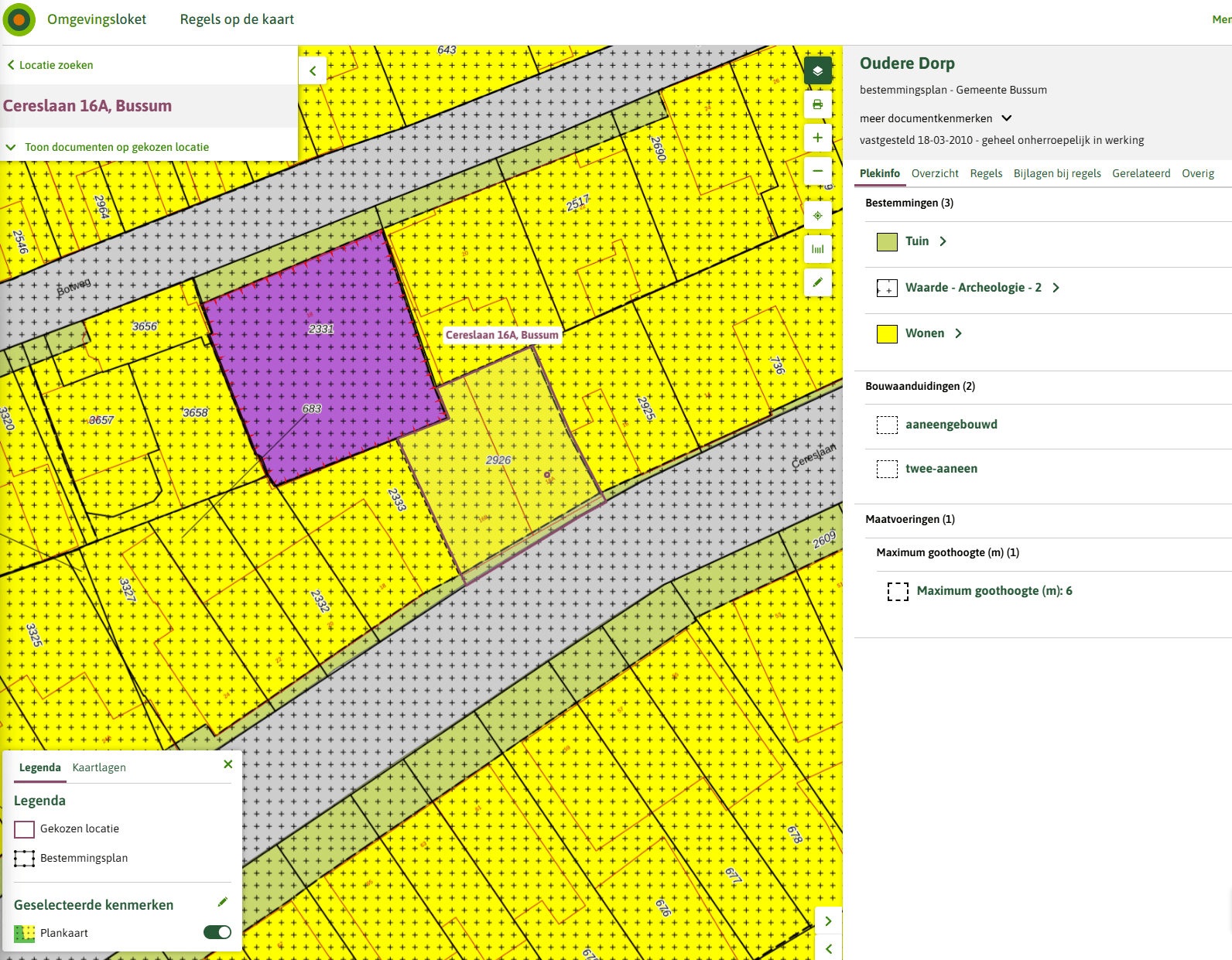The height and width of the screenshot is (960, 1232).
Task: Zoom out with the minus button
Action: [x=818, y=171]
